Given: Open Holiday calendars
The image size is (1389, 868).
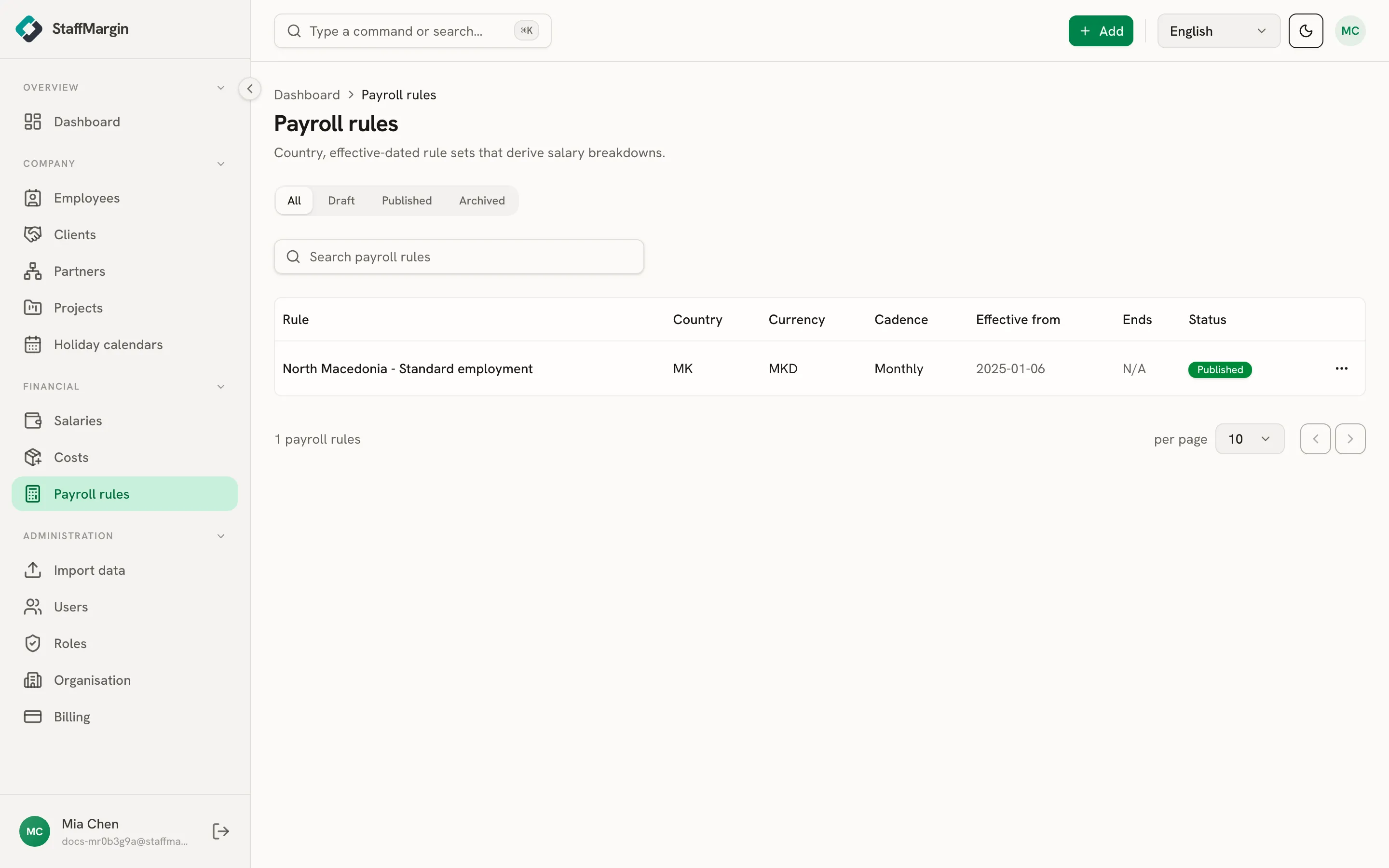Looking at the screenshot, I should coord(124,345).
